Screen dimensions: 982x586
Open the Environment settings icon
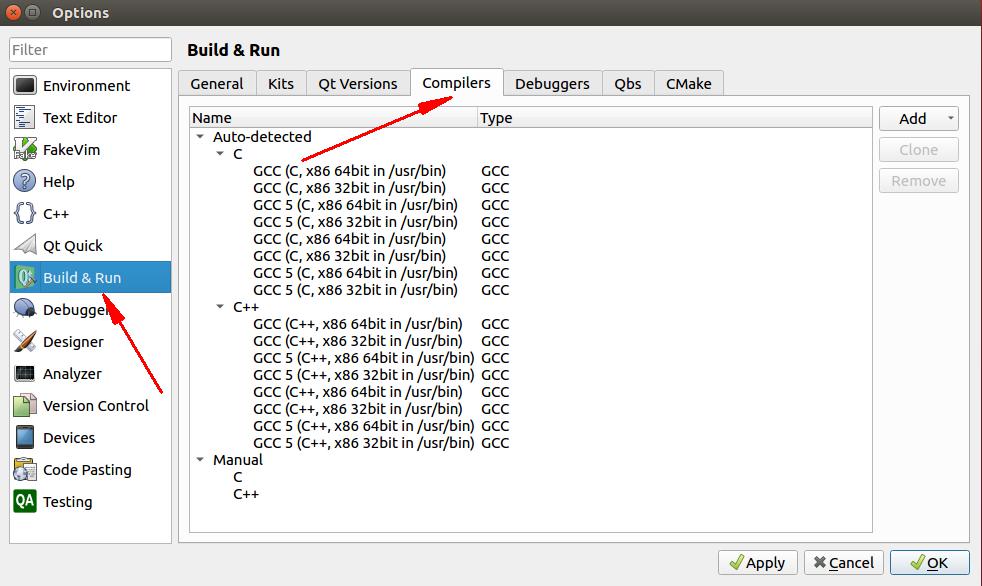[x=25, y=85]
